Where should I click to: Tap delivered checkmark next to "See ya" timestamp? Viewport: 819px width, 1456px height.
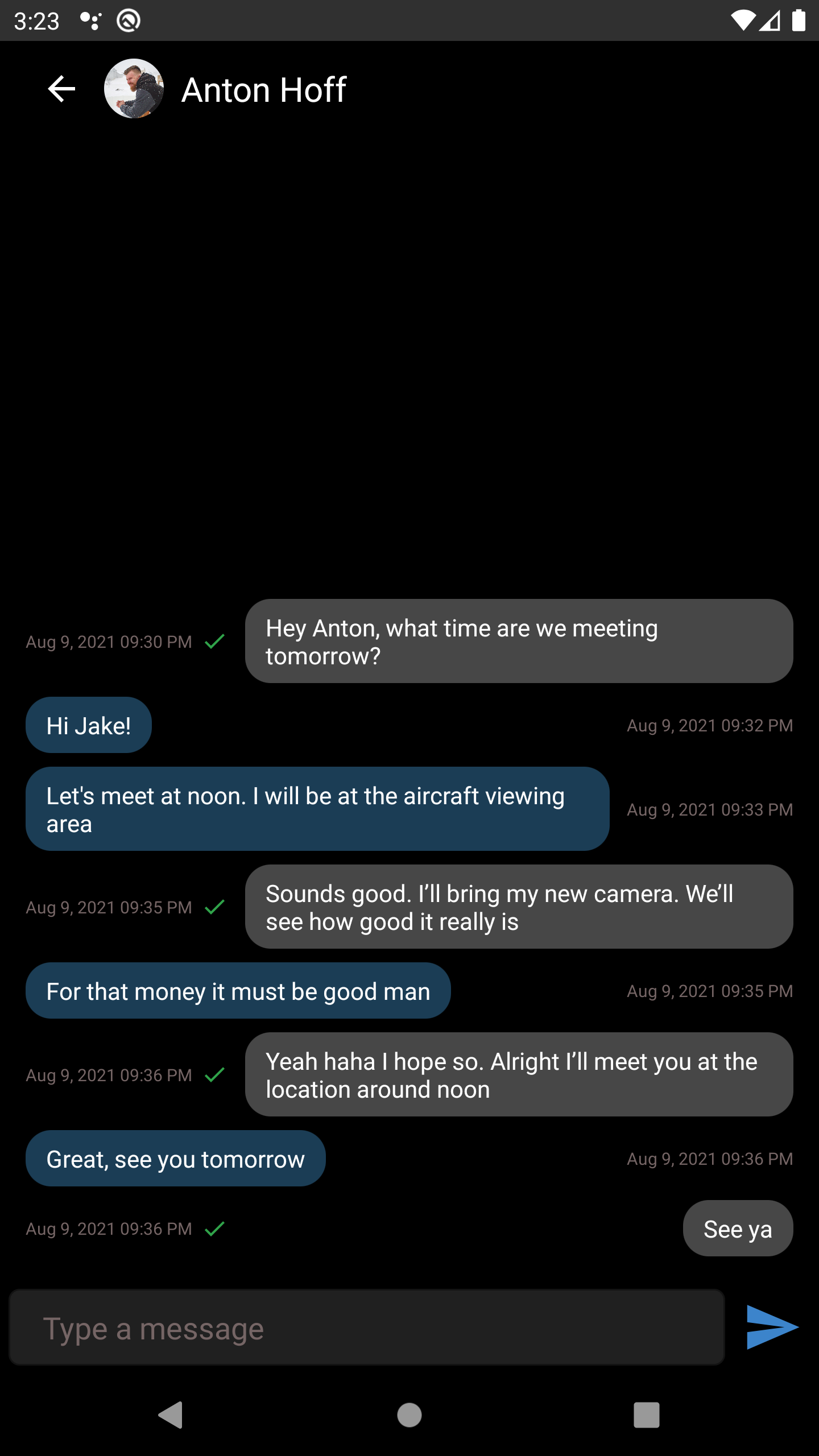point(214,1229)
